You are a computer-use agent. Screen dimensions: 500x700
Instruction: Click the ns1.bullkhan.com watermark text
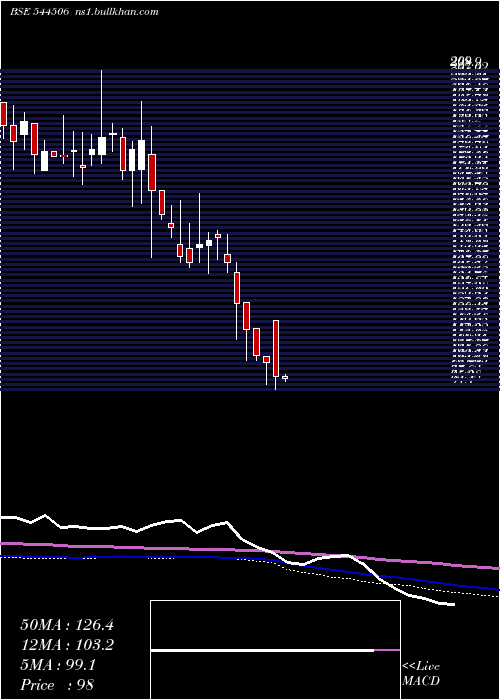[117, 12]
